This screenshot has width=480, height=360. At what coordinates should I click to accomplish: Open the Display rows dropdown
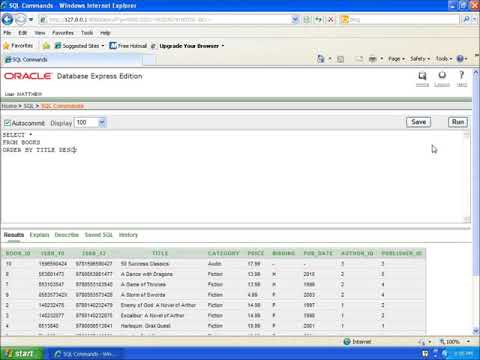point(90,123)
